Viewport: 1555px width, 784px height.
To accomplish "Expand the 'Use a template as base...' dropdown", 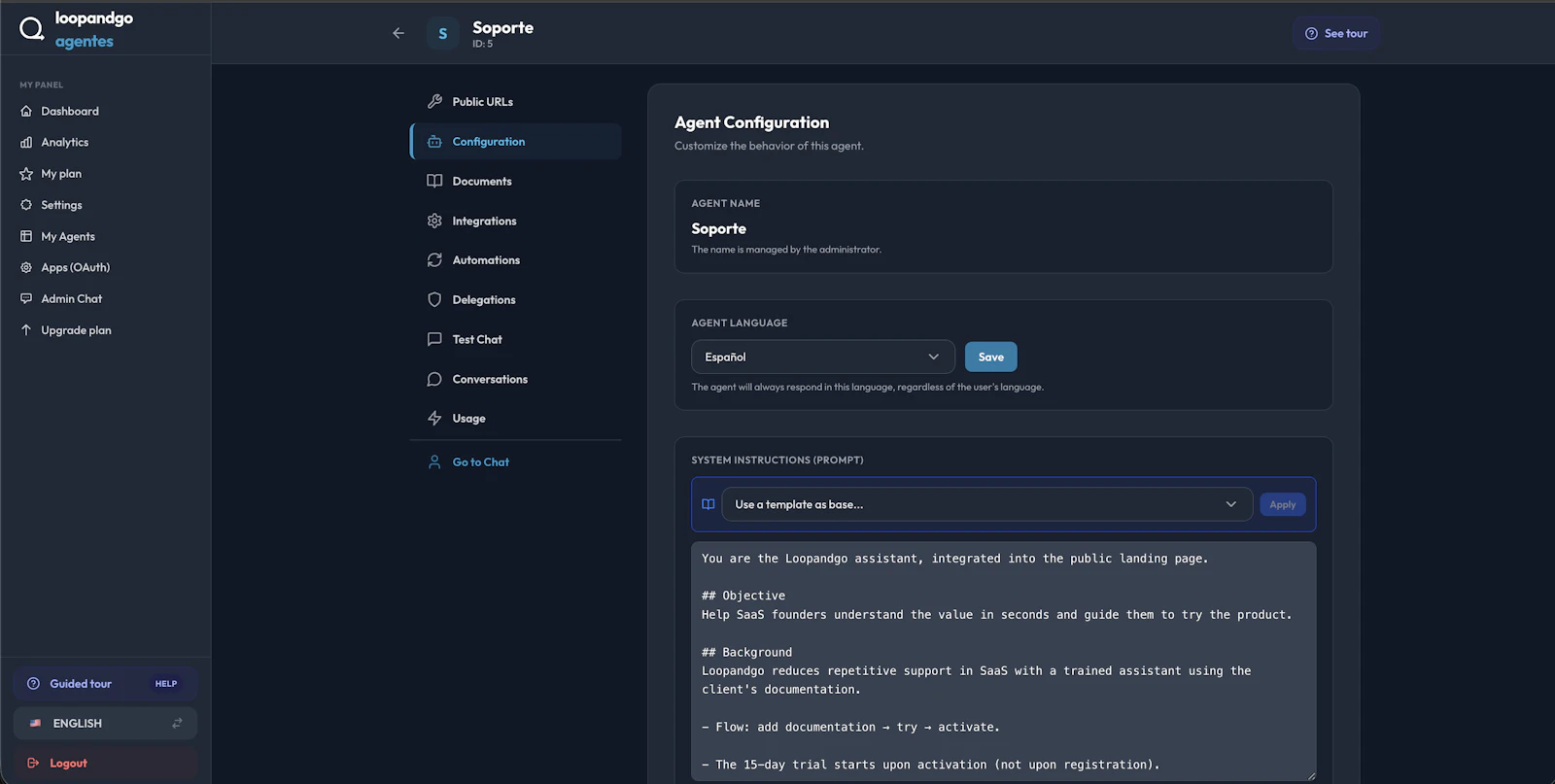I will [x=986, y=504].
